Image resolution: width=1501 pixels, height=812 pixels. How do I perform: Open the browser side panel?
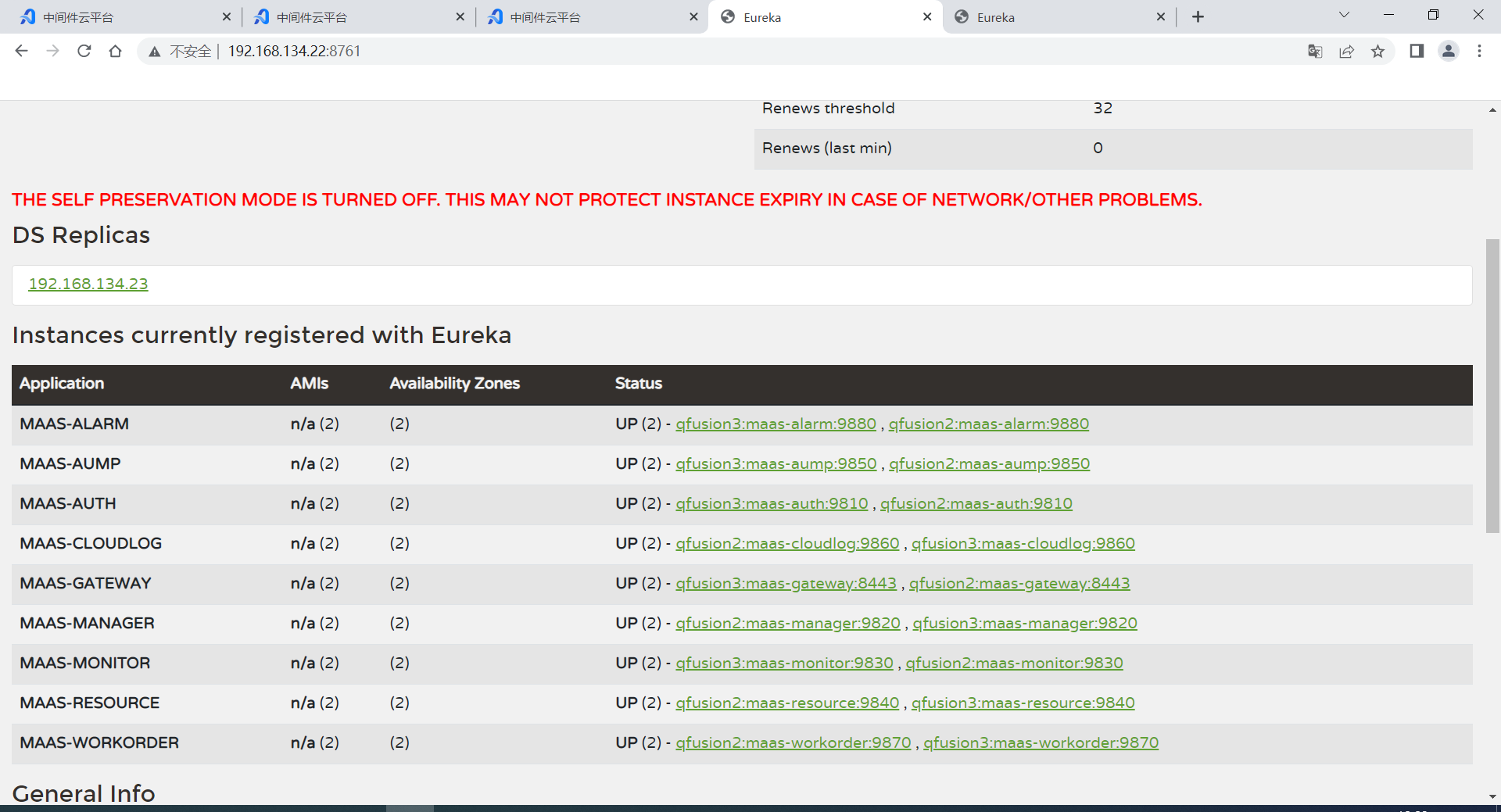point(1417,51)
